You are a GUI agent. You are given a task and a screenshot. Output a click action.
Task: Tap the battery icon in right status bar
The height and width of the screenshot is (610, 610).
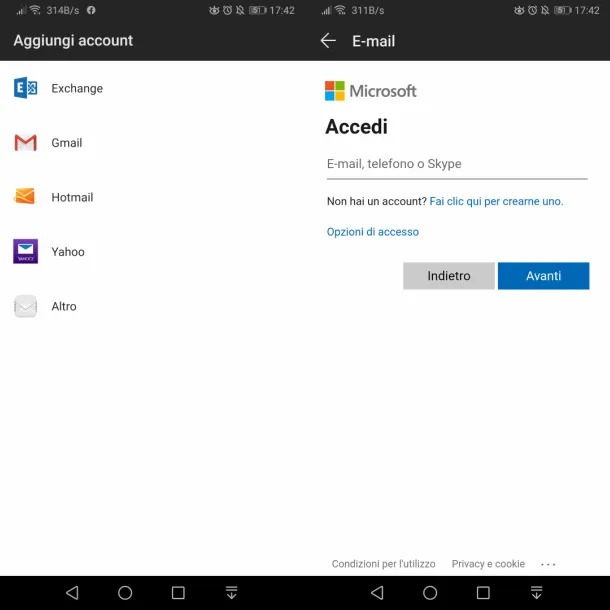563,10
